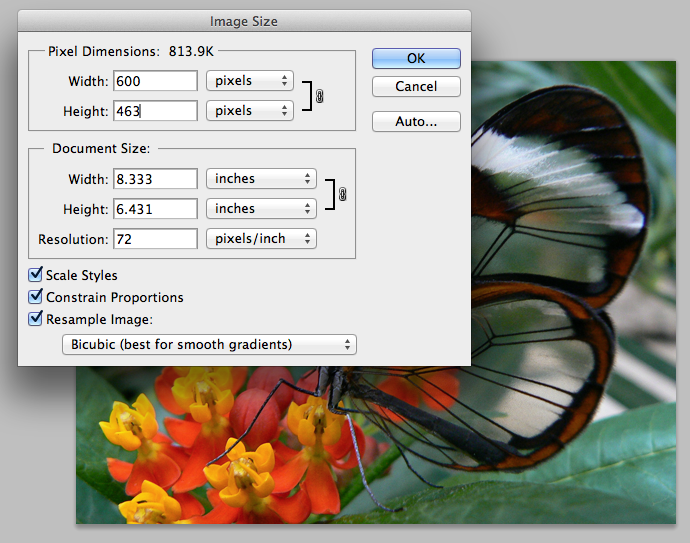The image size is (690, 543).
Task: Click the Resolution field showing 72
Action: click(x=155, y=239)
